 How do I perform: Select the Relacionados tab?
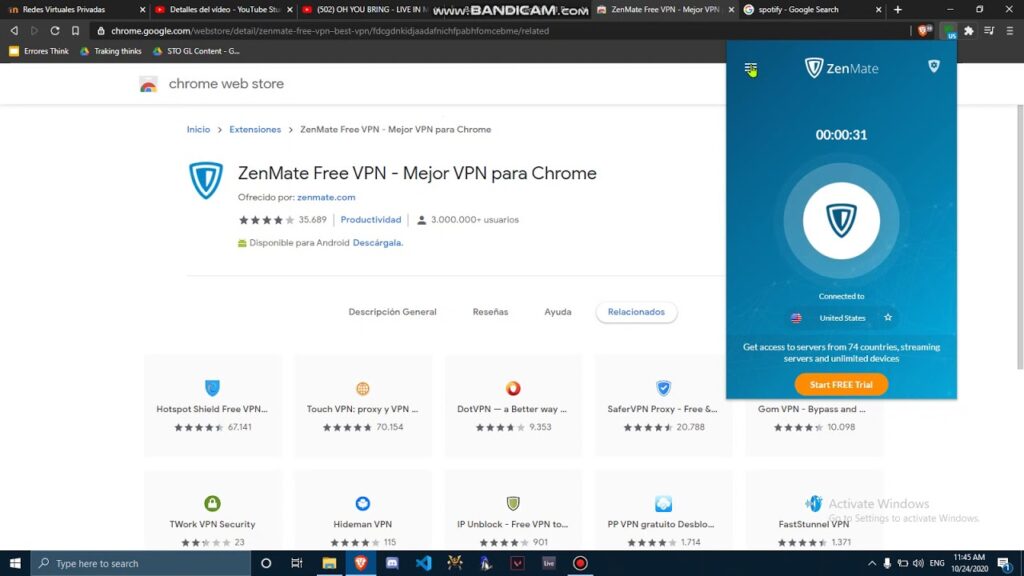coord(636,312)
